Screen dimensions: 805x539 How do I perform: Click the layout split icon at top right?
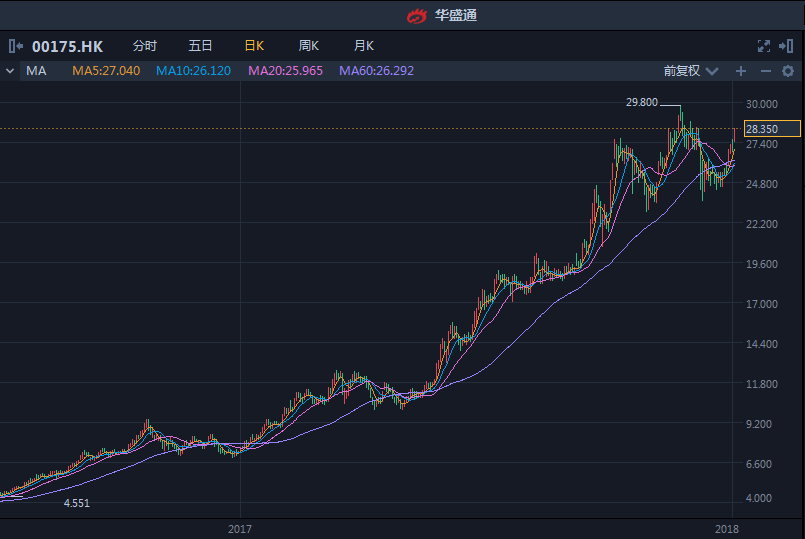click(x=788, y=46)
